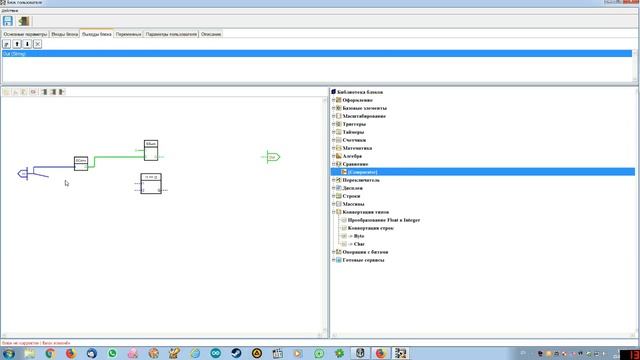Save the user block with floppy icon
Image resolution: width=640 pixels, height=360 pixels.
8,21
